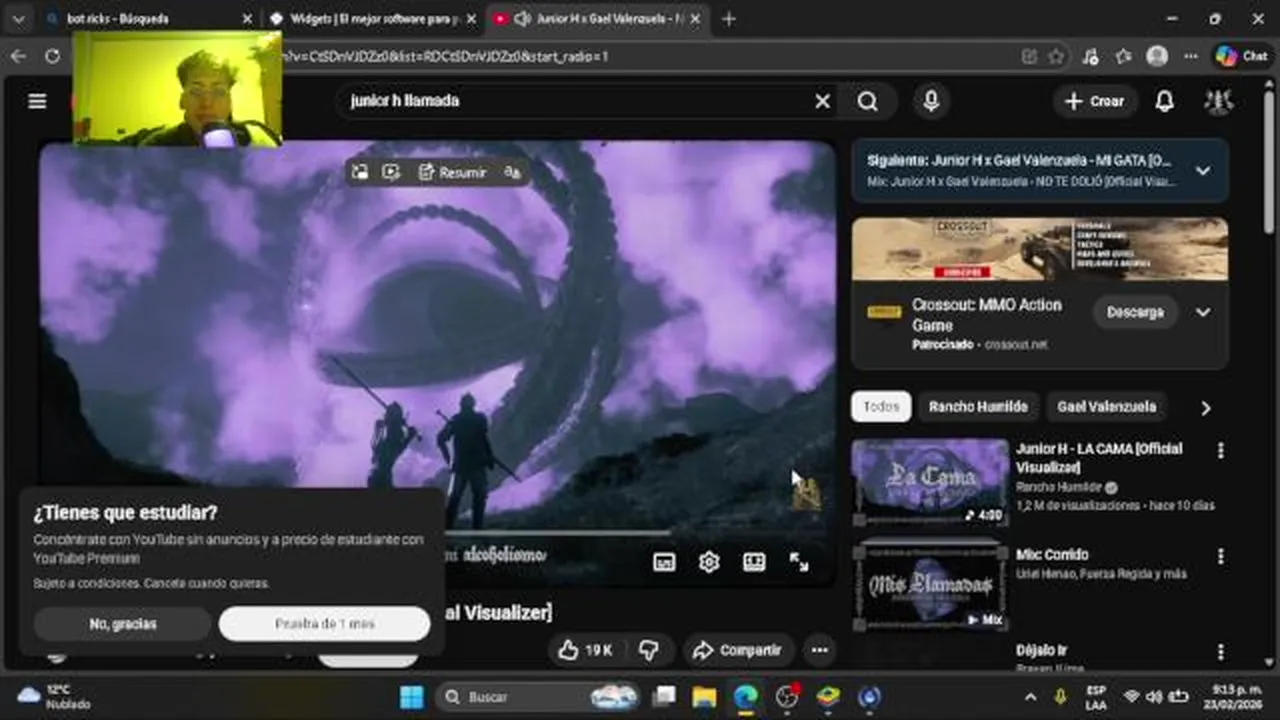This screenshot has width=1280, height=720.
Task: Click the Compartir share button
Action: tap(739, 651)
